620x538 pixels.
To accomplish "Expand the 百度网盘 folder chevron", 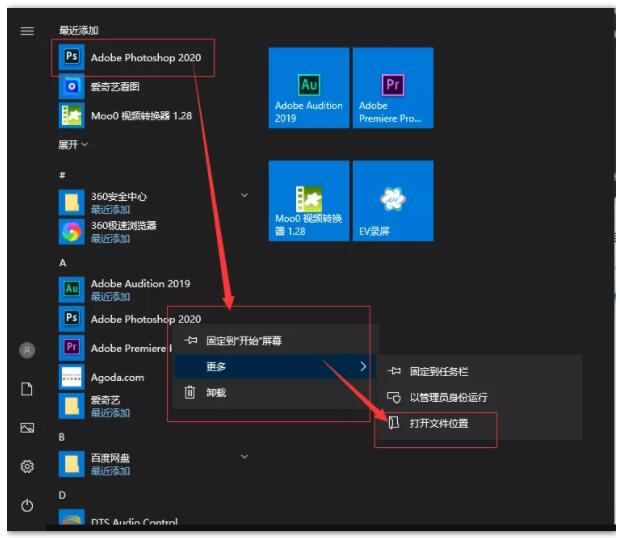I will coord(244,457).
